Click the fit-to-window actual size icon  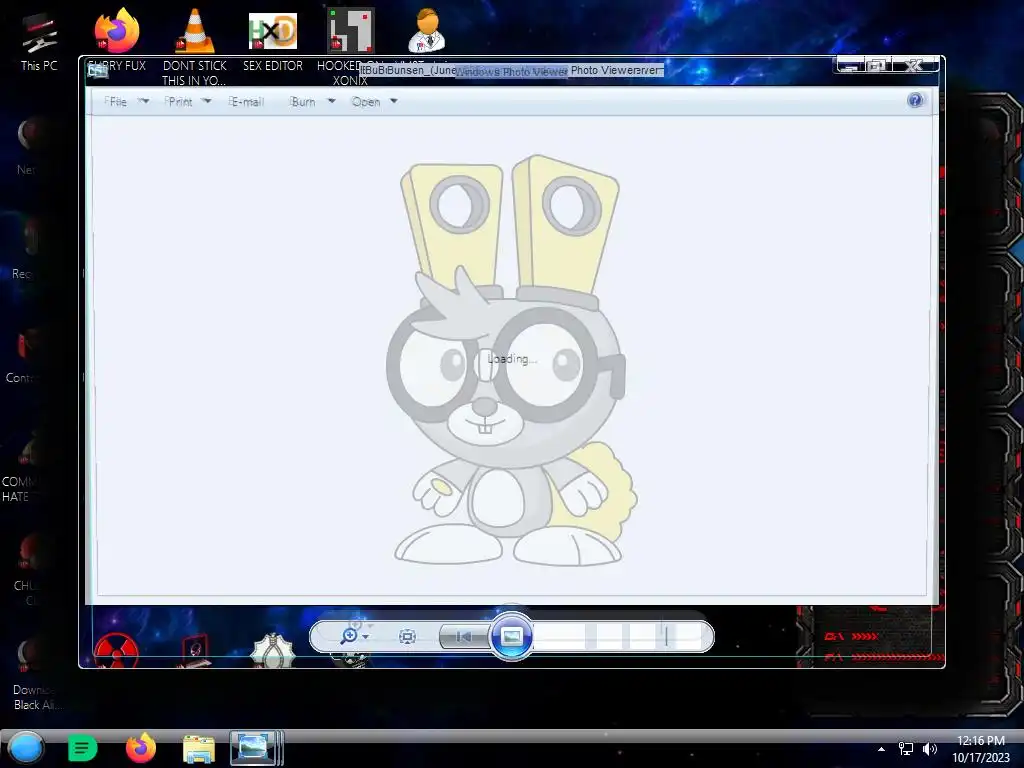[407, 636]
